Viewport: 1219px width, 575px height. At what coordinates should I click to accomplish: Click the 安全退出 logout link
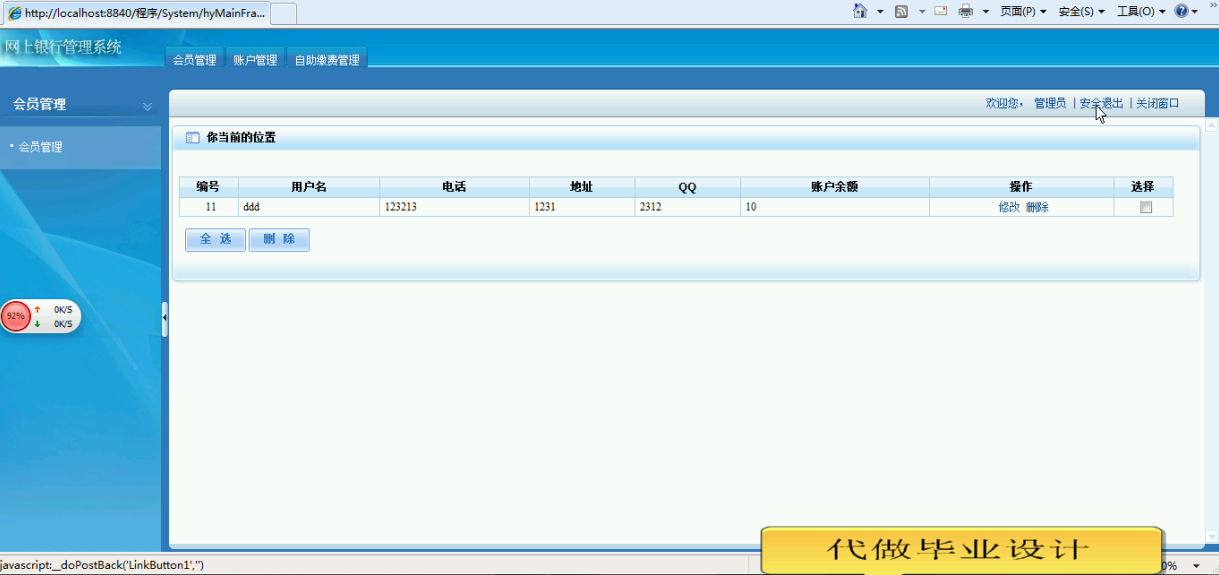click(1101, 103)
